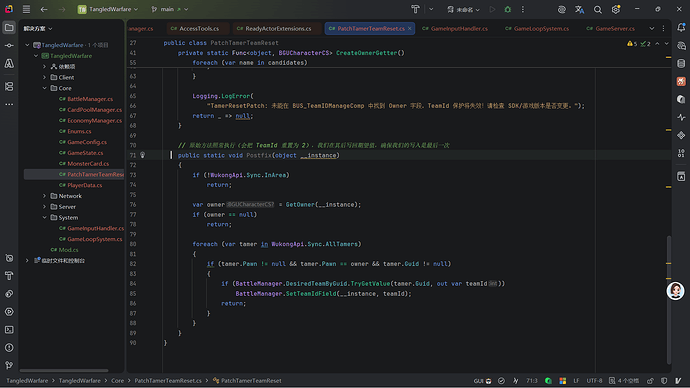Image resolution: width=690 pixels, height=388 pixels.
Task: Click the editor vertical scrollbar thumb
Action: click(669, 299)
